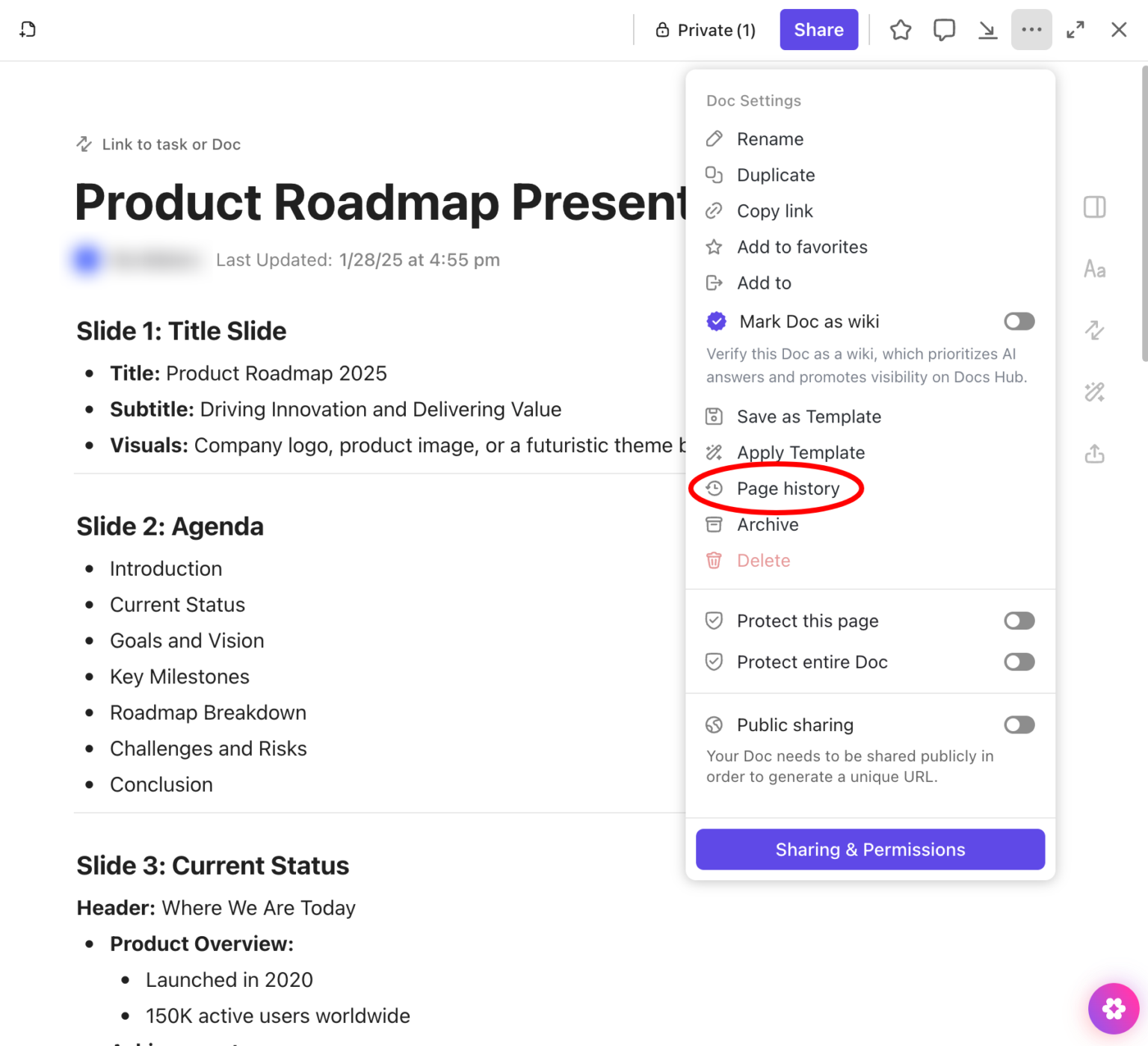Screen dimensions: 1148x1046
Task: Click the page sidebar layout icon
Action: 1095,207
